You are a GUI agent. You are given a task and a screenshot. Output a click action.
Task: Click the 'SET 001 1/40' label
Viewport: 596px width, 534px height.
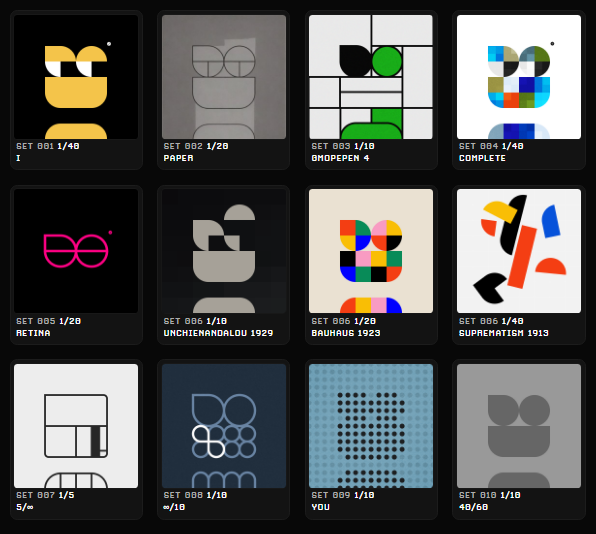(x=48, y=146)
